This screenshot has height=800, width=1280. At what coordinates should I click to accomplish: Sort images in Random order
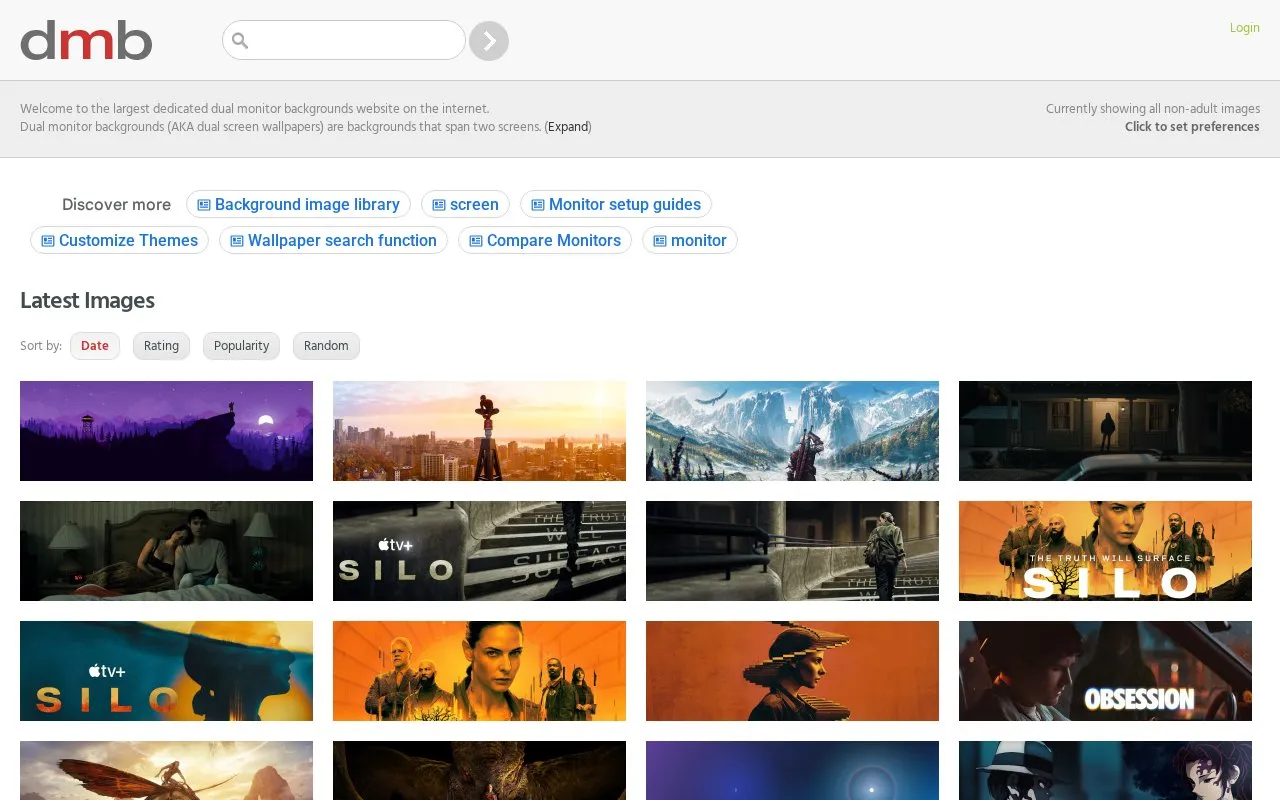click(x=326, y=346)
